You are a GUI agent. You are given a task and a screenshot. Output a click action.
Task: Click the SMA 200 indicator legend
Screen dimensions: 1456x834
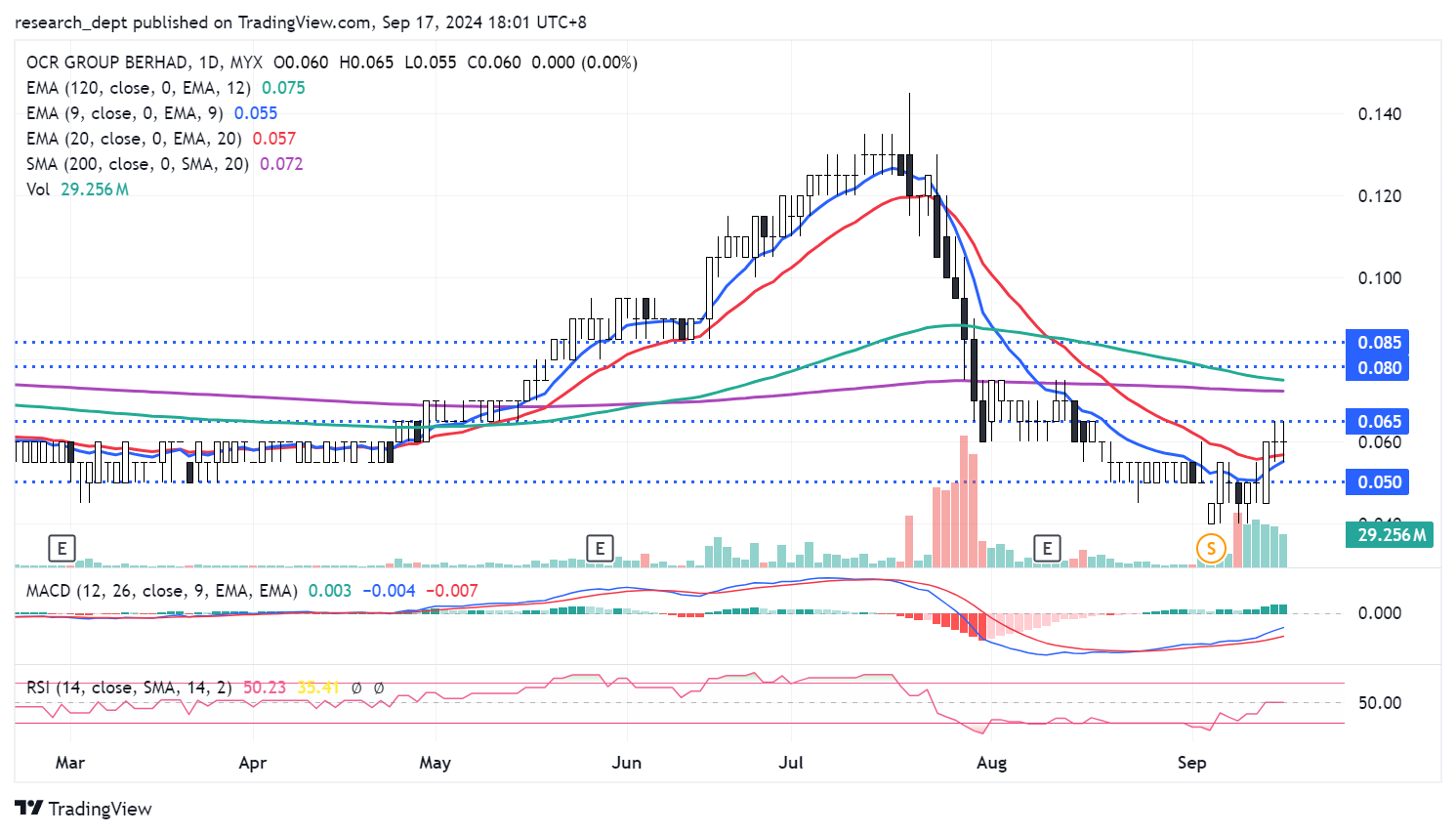point(137,164)
